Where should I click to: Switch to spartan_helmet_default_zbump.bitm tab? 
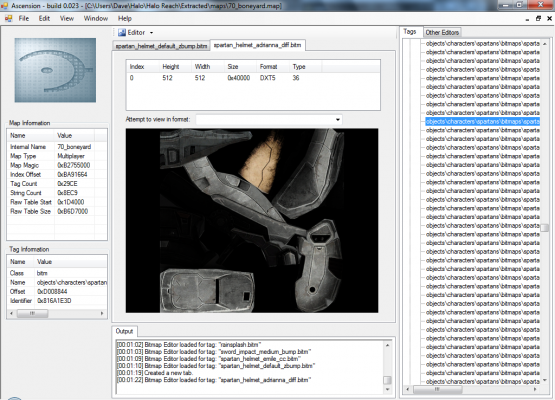(161, 46)
